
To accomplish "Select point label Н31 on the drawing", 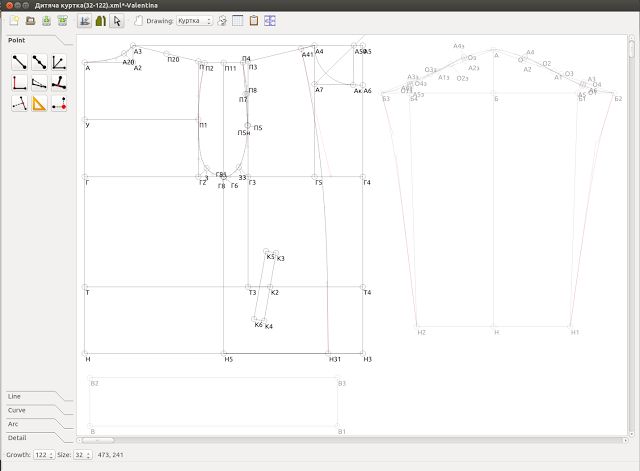I will tap(335, 360).
